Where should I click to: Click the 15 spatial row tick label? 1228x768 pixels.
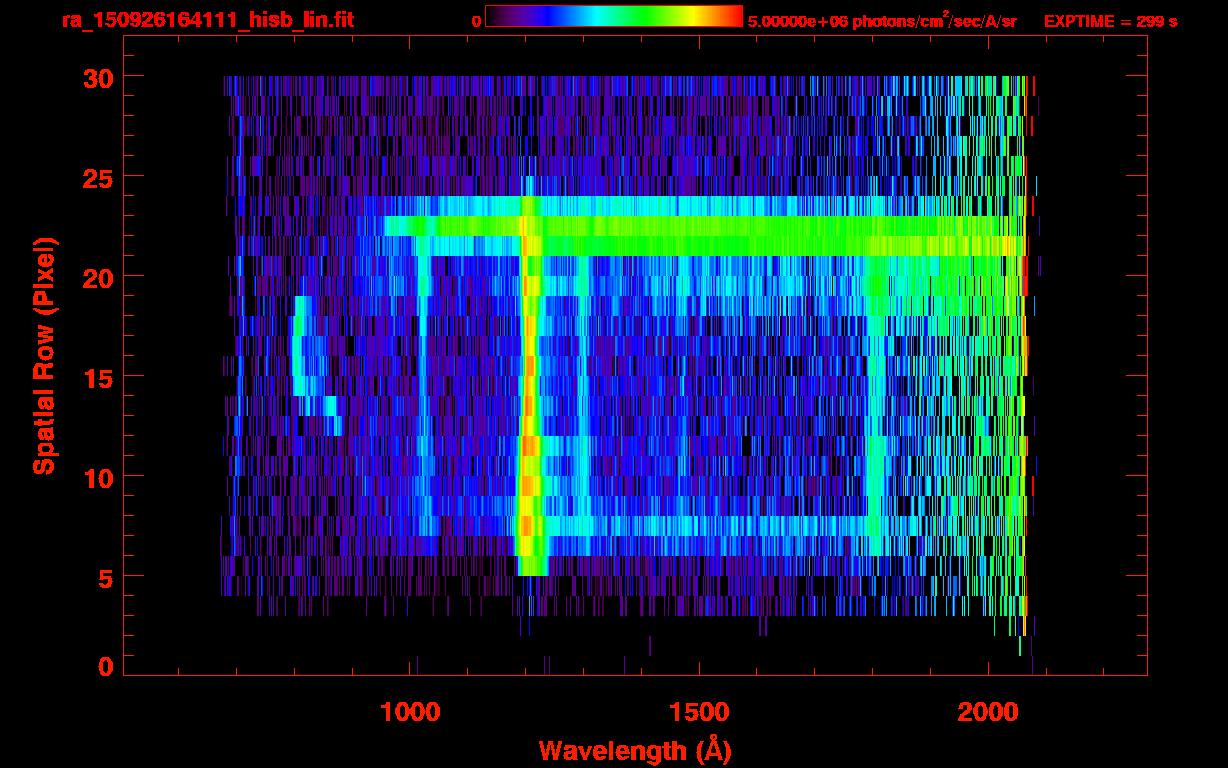pos(98,377)
